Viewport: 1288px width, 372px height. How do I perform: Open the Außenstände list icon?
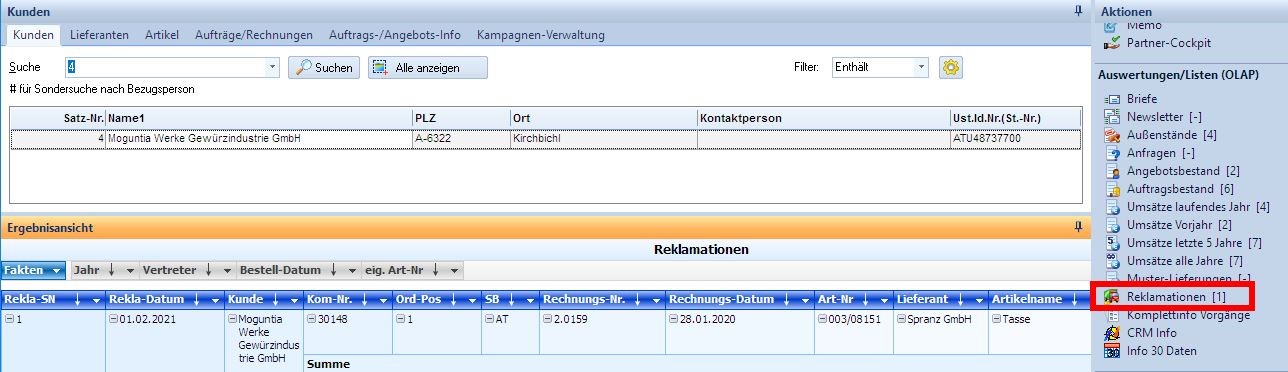point(1110,135)
